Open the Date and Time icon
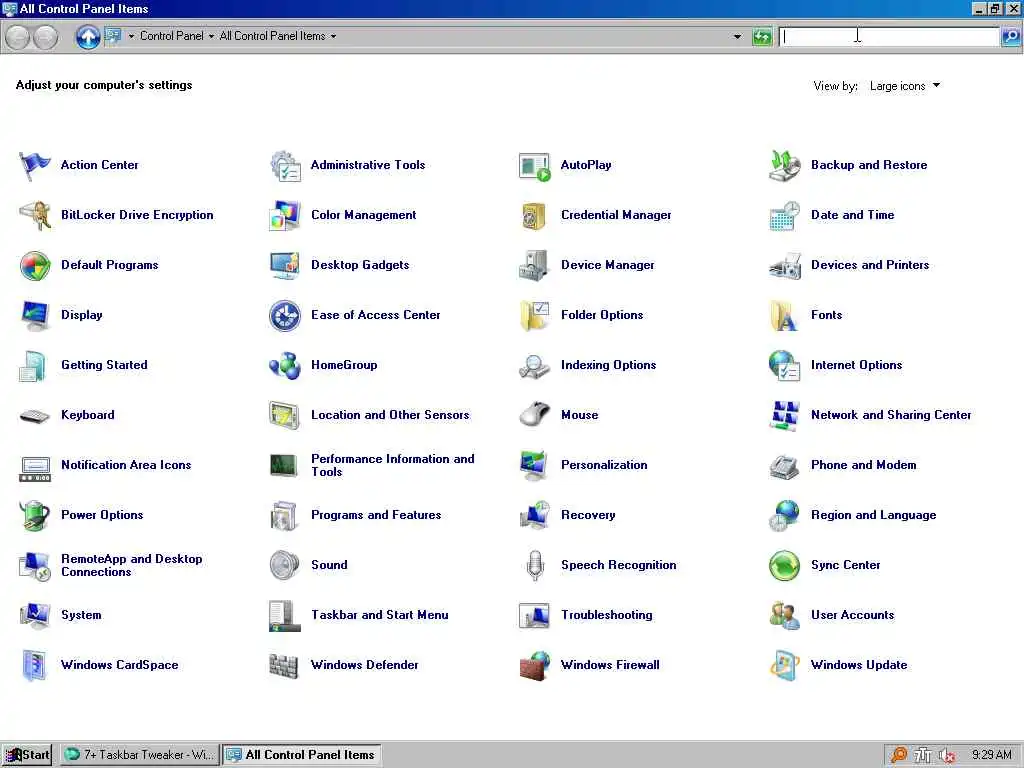This screenshot has height=768, width=1024. pos(784,216)
